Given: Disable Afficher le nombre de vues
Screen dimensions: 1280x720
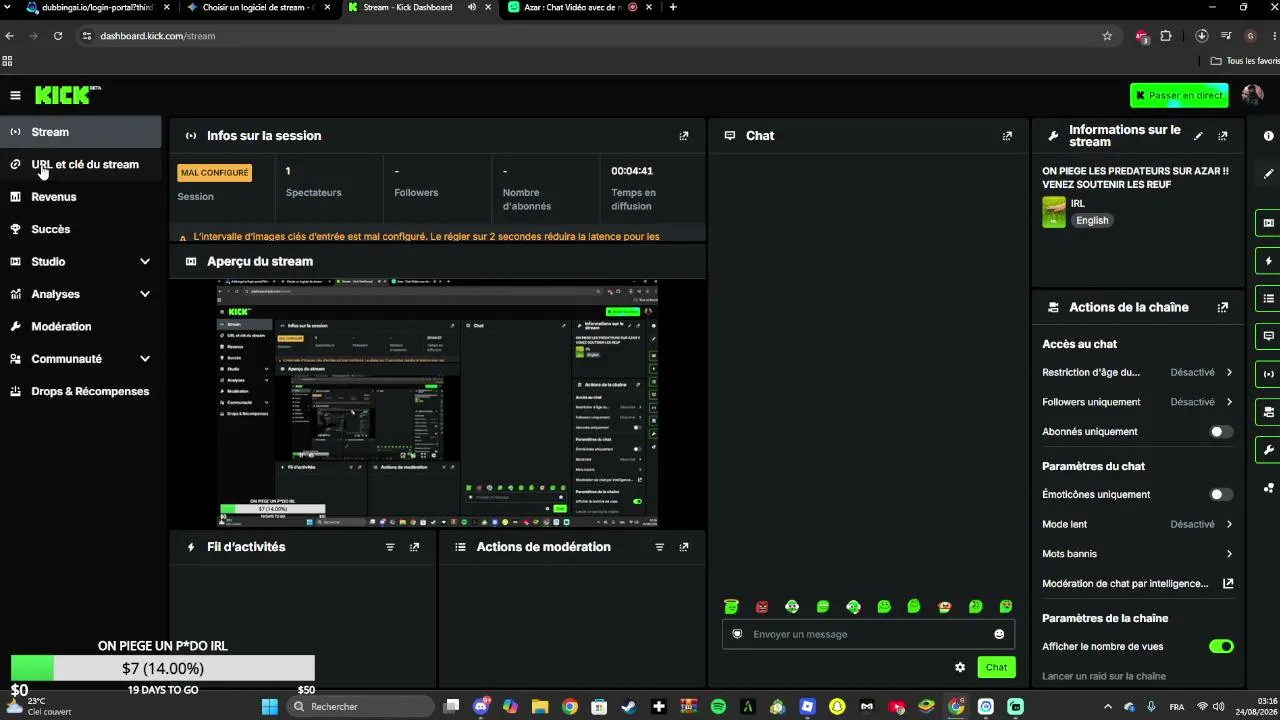Looking at the screenshot, I should tap(1221, 647).
